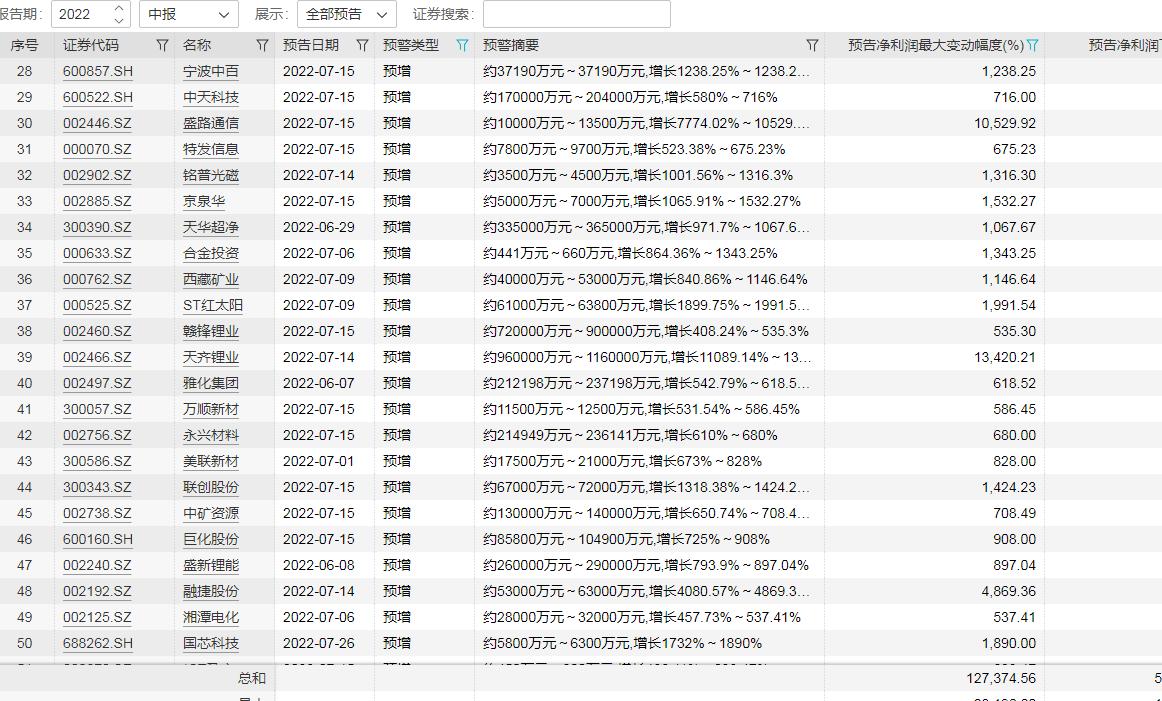The height and width of the screenshot is (701, 1162).
Task: Select summary 约170000万元～204000万元,增长580%～716%
Action: [x=631, y=97]
